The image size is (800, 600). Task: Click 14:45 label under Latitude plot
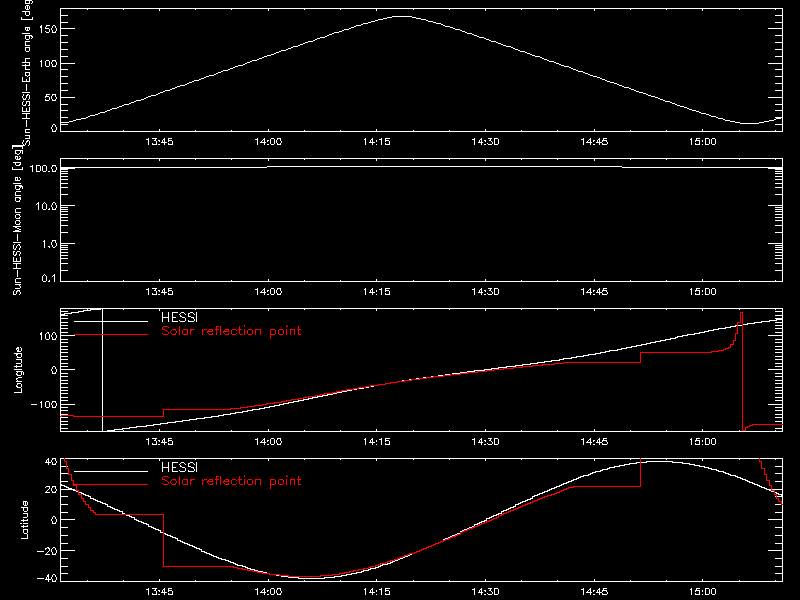(594, 592)
